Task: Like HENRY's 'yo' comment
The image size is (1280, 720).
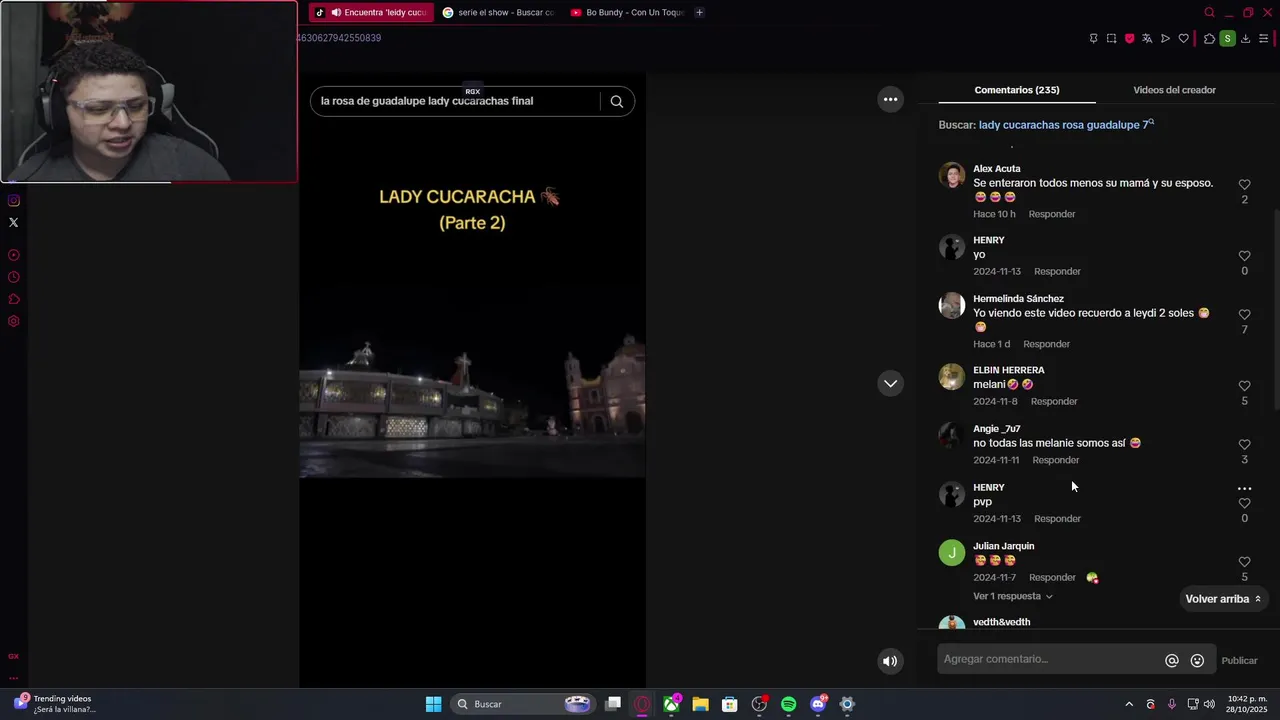Action: [1244, 256]
